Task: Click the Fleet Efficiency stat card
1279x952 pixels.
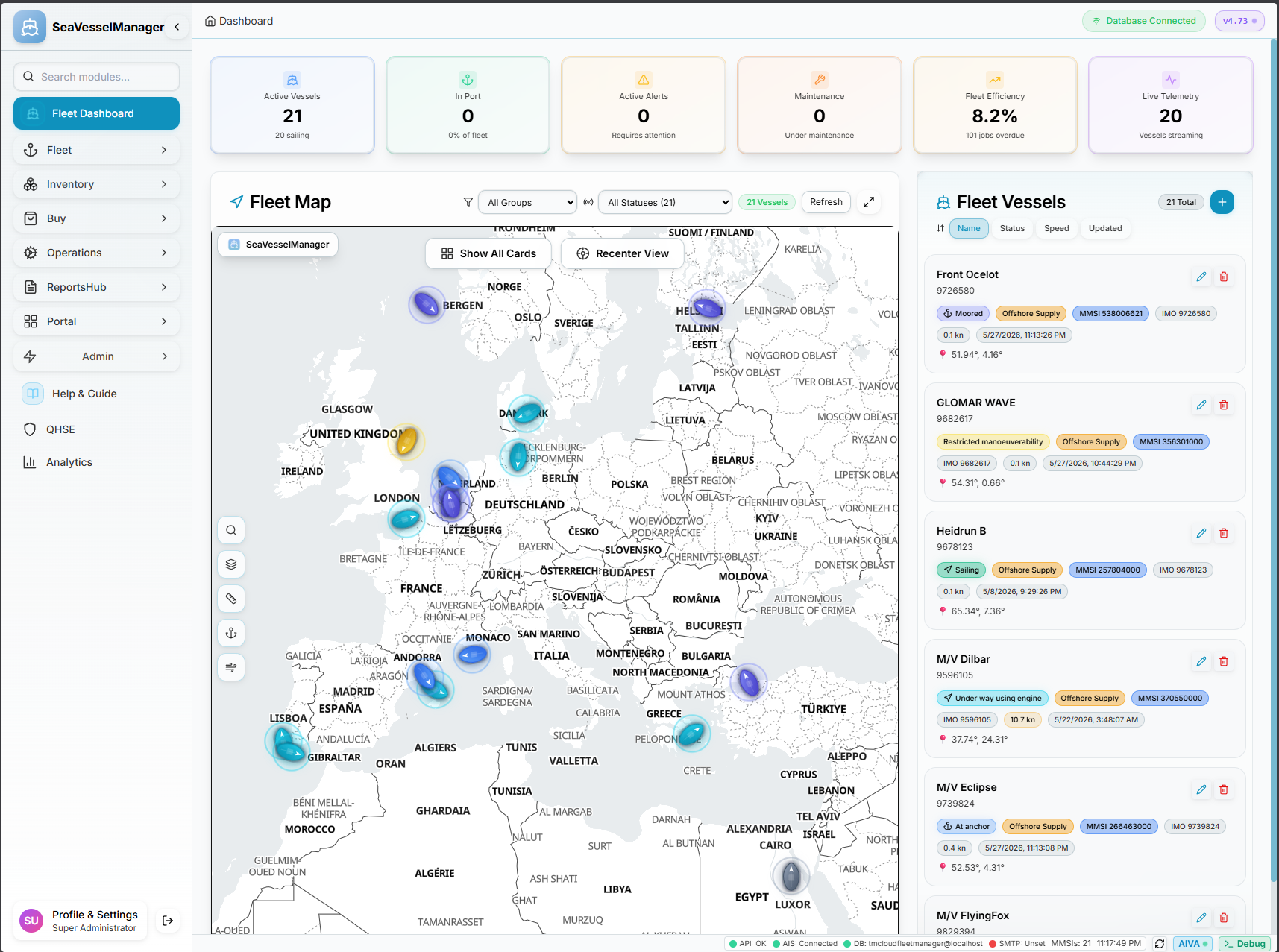Action: [x=995, y=105]
